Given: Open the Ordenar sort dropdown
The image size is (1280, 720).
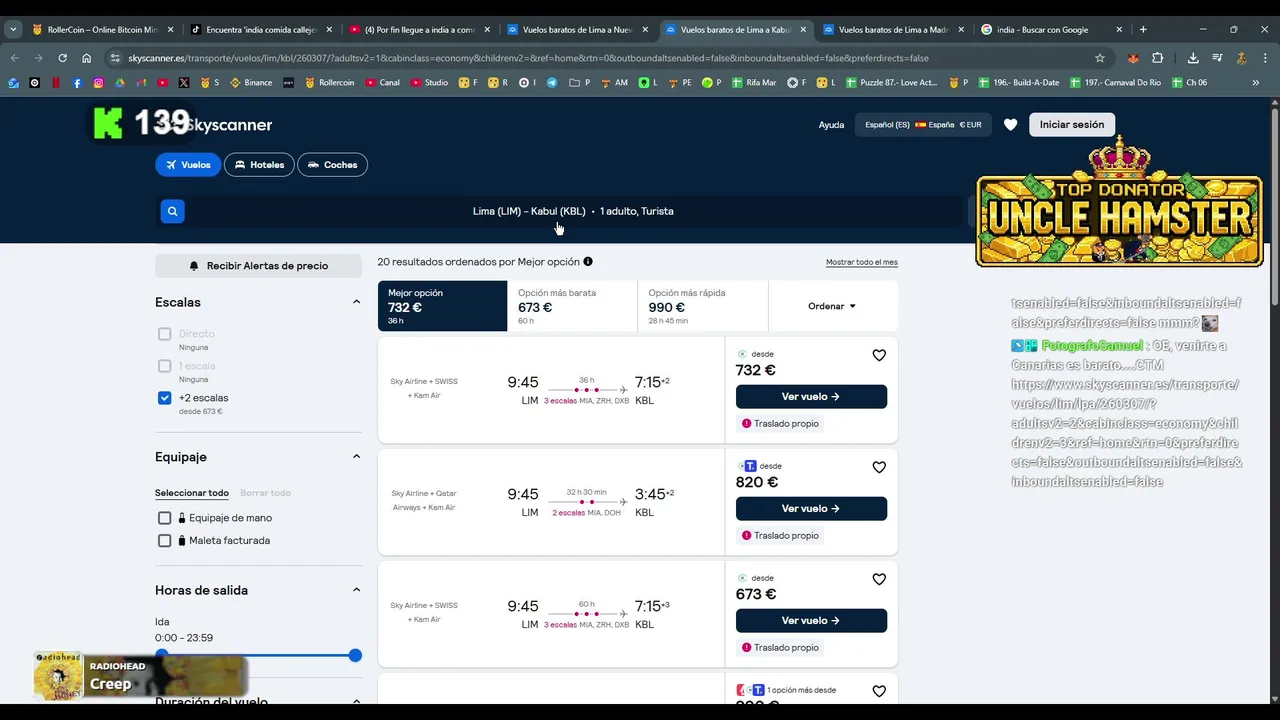Looking at the screenshot, I should [832, 306].
